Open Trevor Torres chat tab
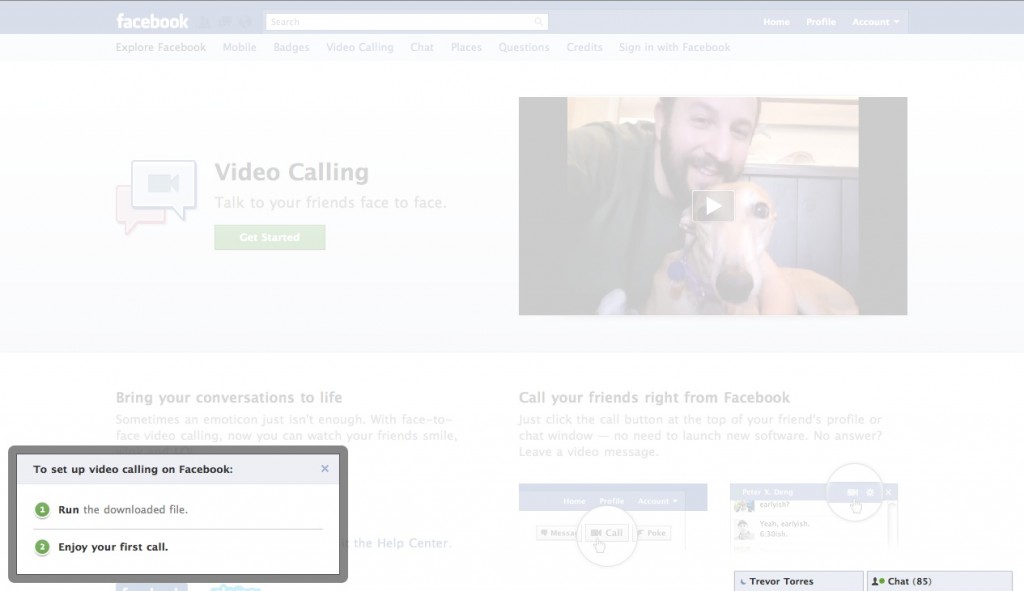 (799, 581)
